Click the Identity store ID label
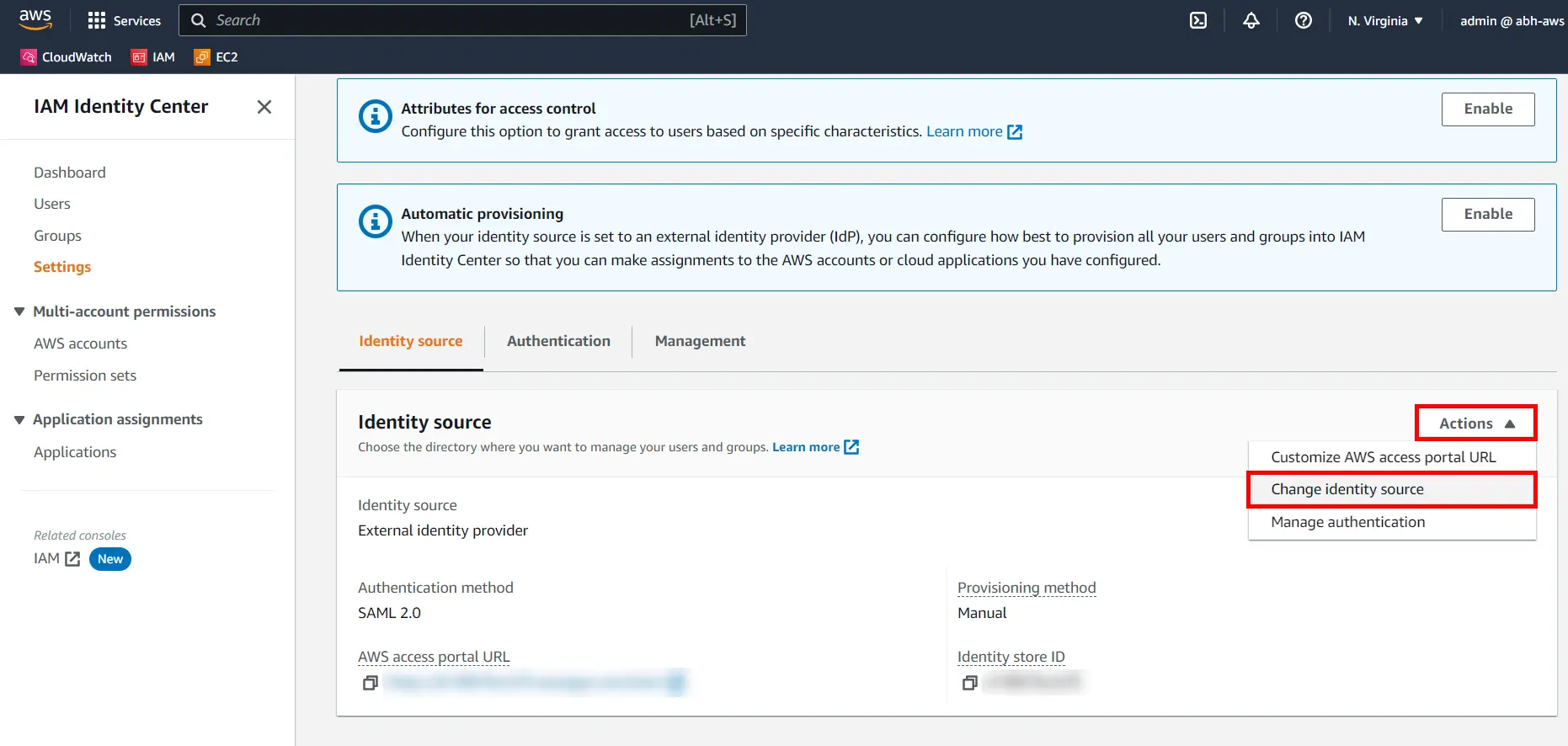The height and width of the screenshot is (746, 1568). click(x=1011, y=657)
